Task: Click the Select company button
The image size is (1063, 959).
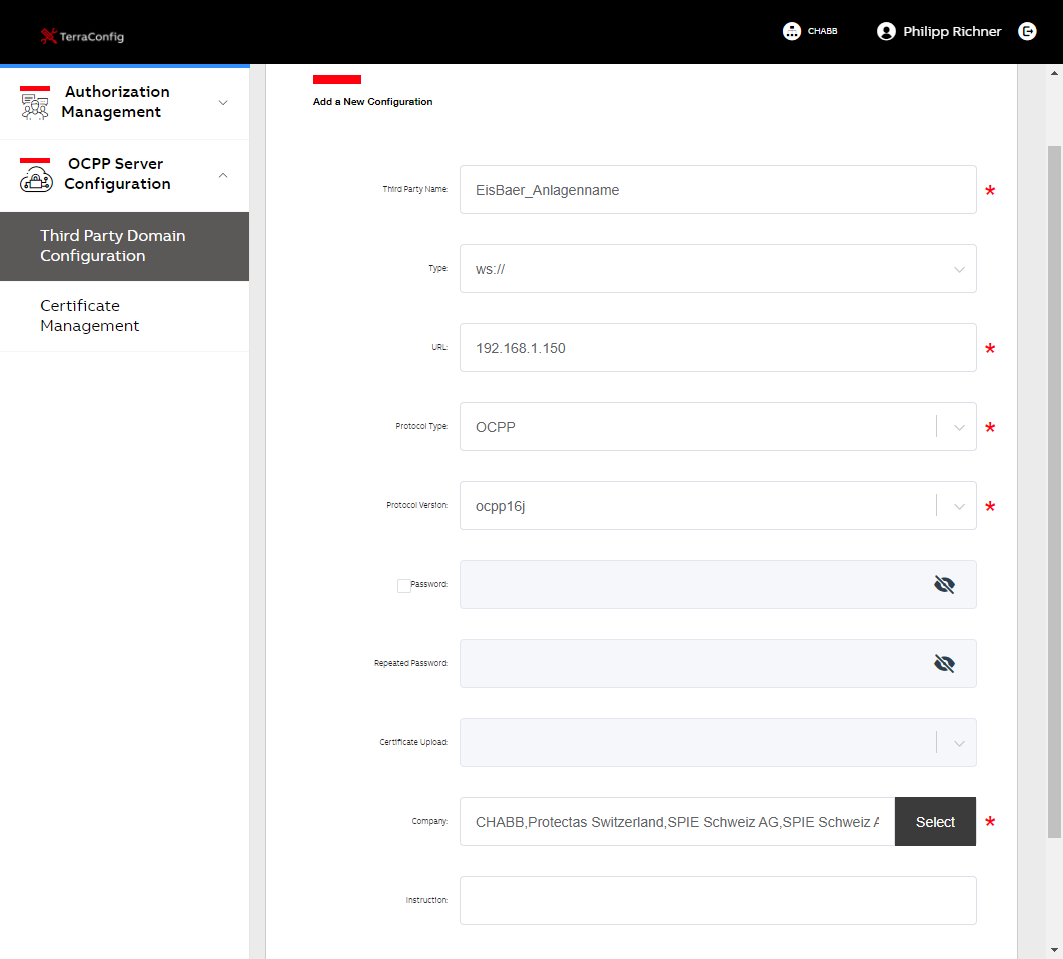Action: 935,821
